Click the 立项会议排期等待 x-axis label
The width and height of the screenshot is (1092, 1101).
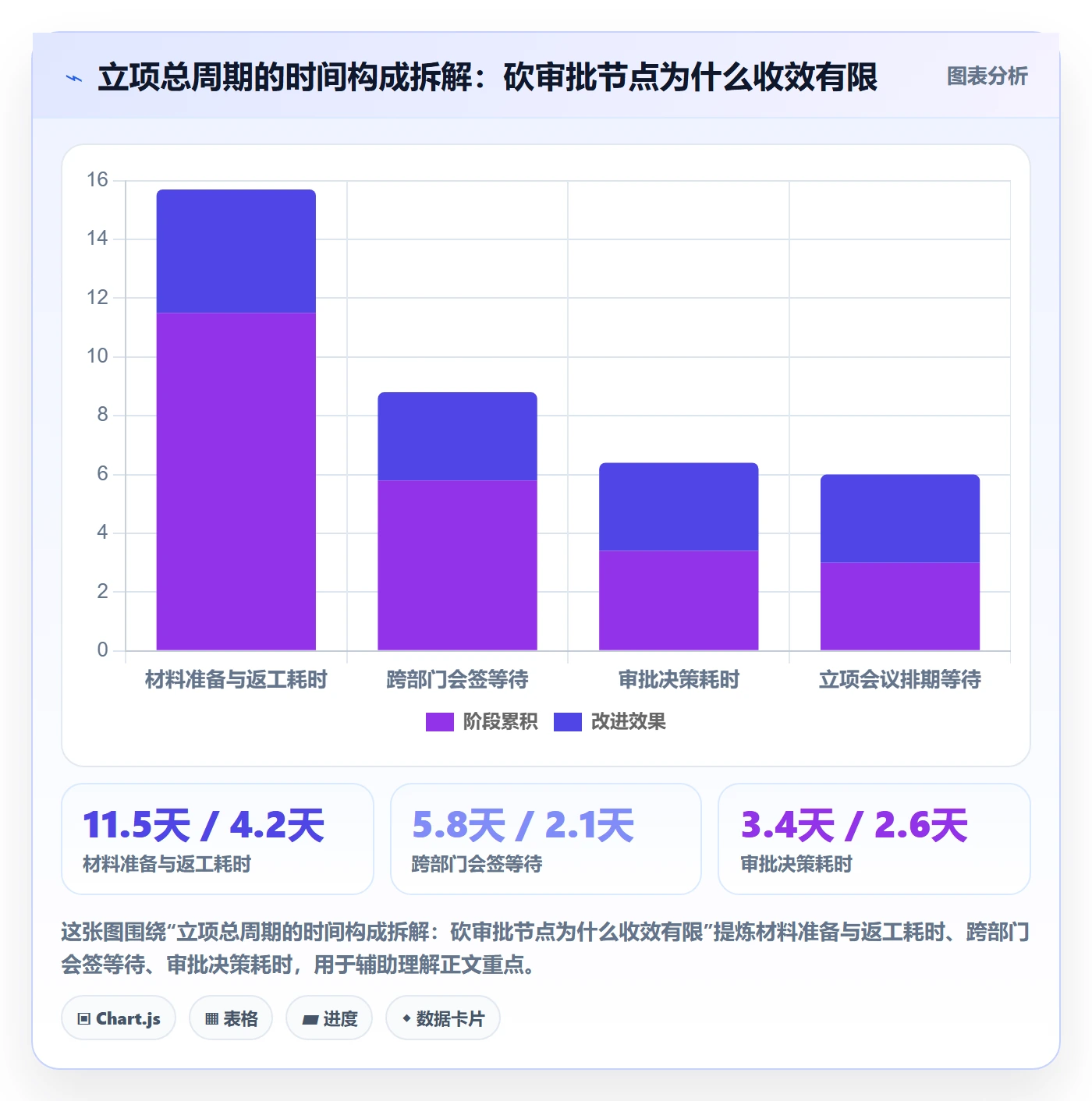click(x=900, y=680)
